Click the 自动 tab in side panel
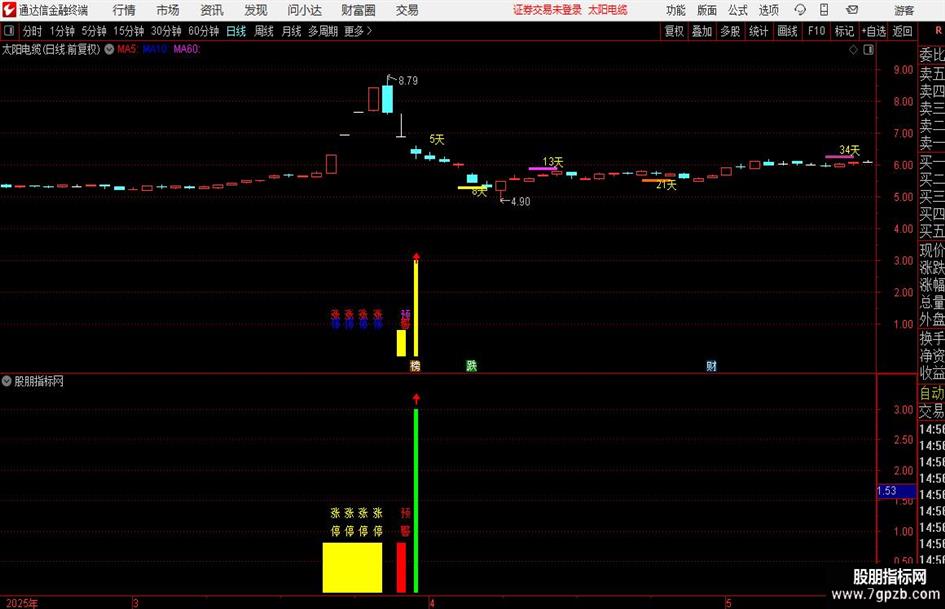Image resolution: width=945 pixels, height=609 pixels. pos(932,393)
